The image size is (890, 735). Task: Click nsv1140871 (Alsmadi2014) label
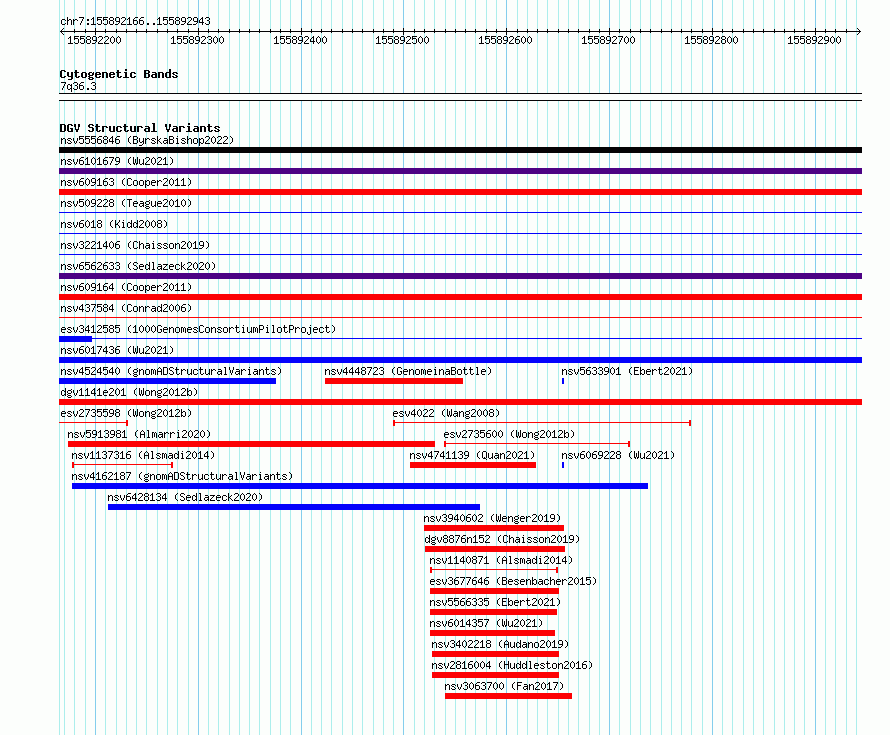coord(501,560)
